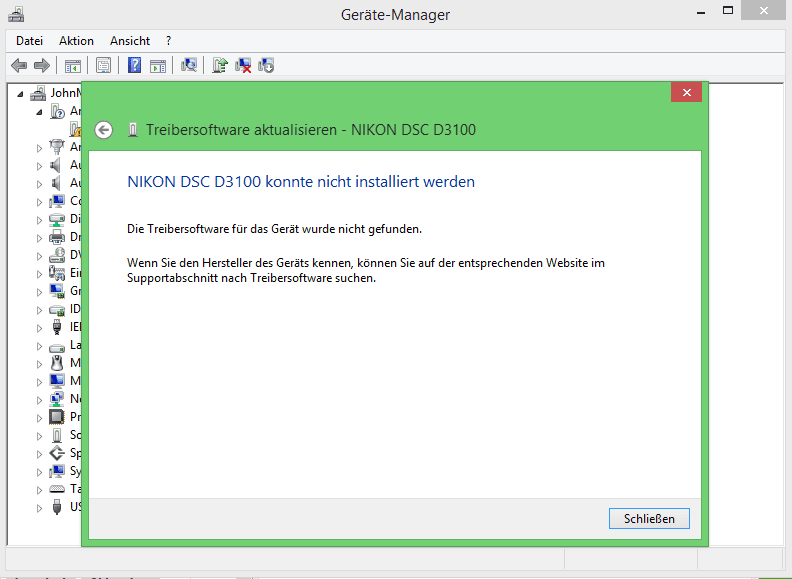Click the toolbar Forward arrow

(41, 65)
